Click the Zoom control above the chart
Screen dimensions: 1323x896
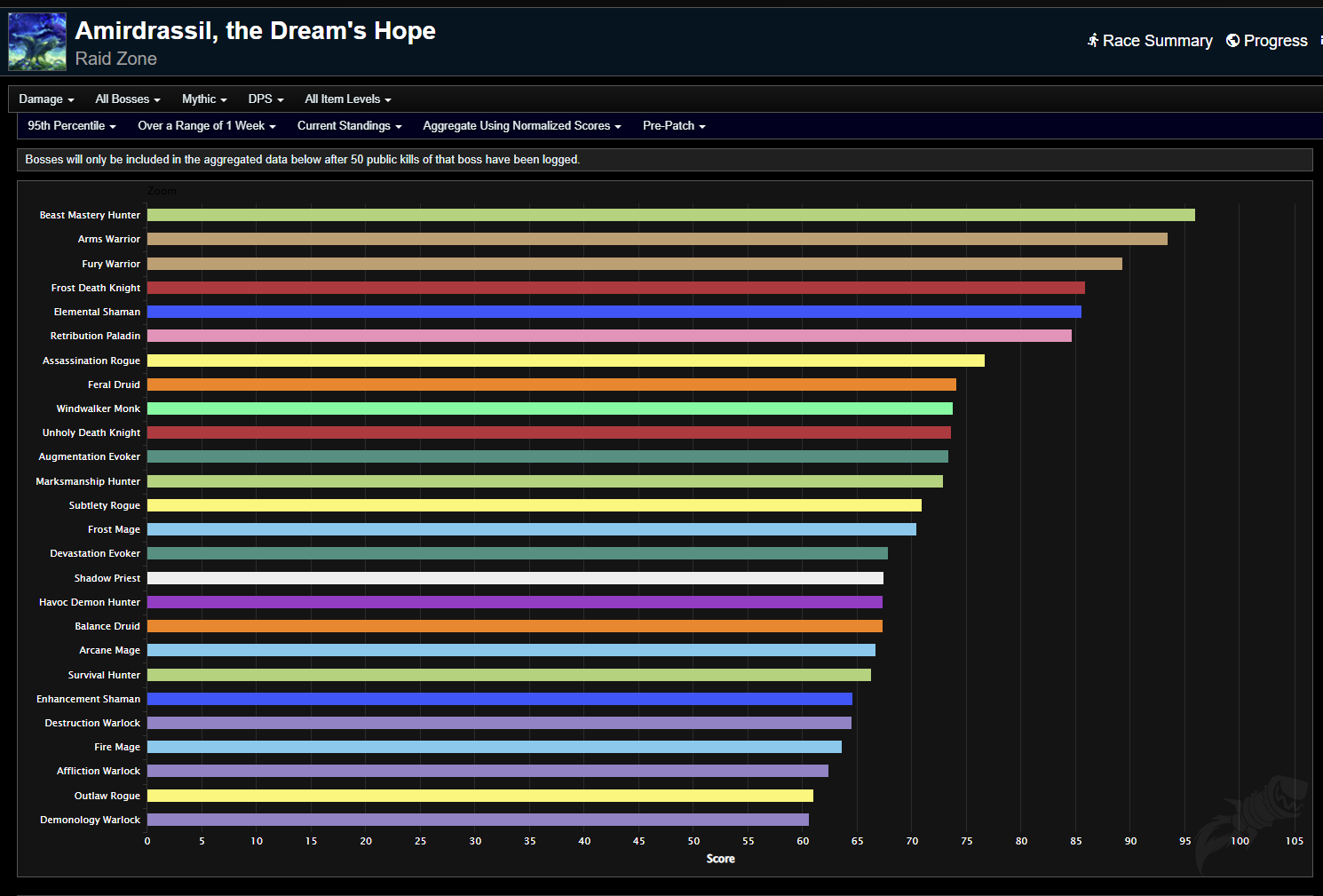coord(162,190)
